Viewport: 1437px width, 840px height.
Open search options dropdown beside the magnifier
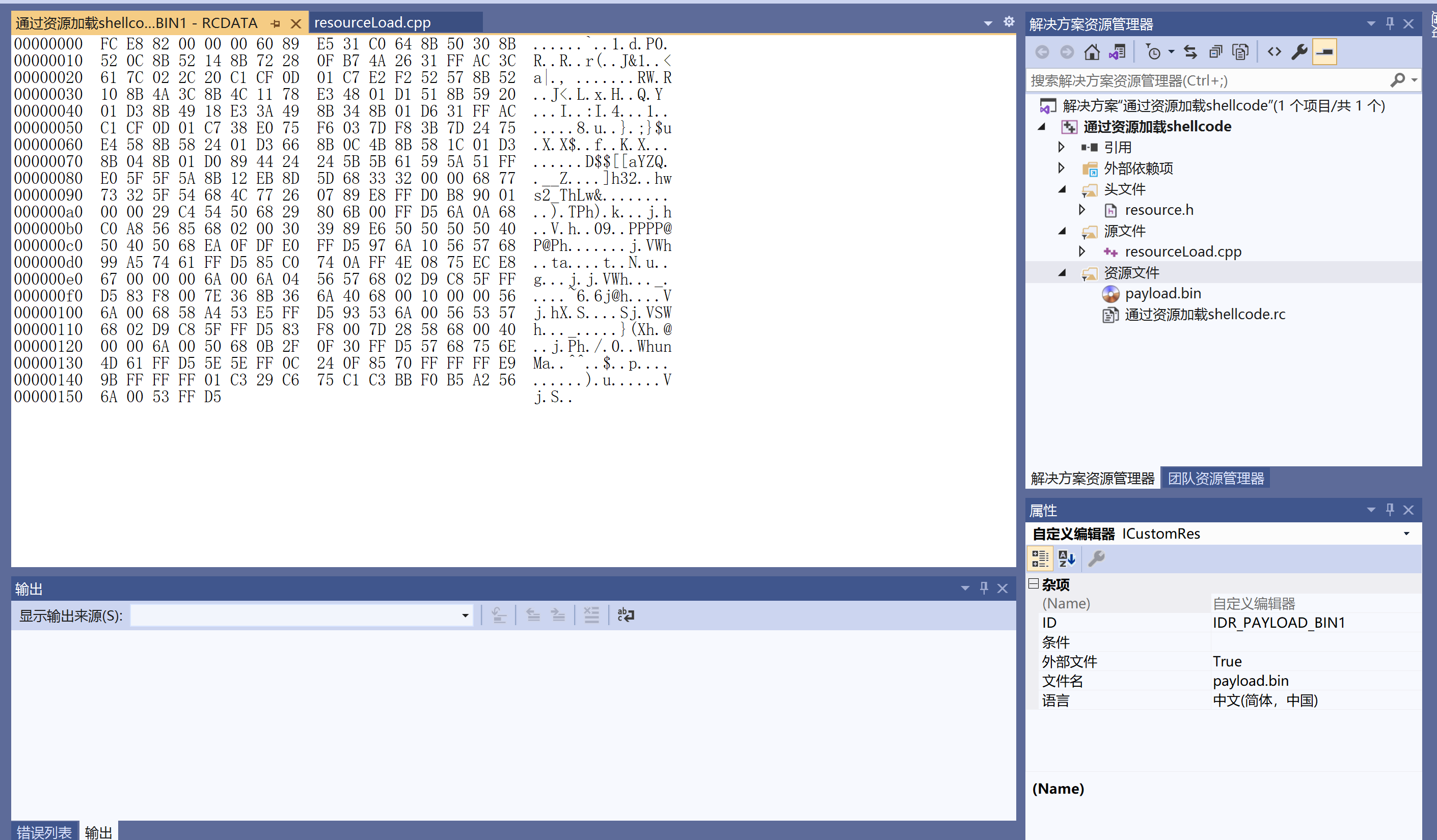[x=1414, y=81]
